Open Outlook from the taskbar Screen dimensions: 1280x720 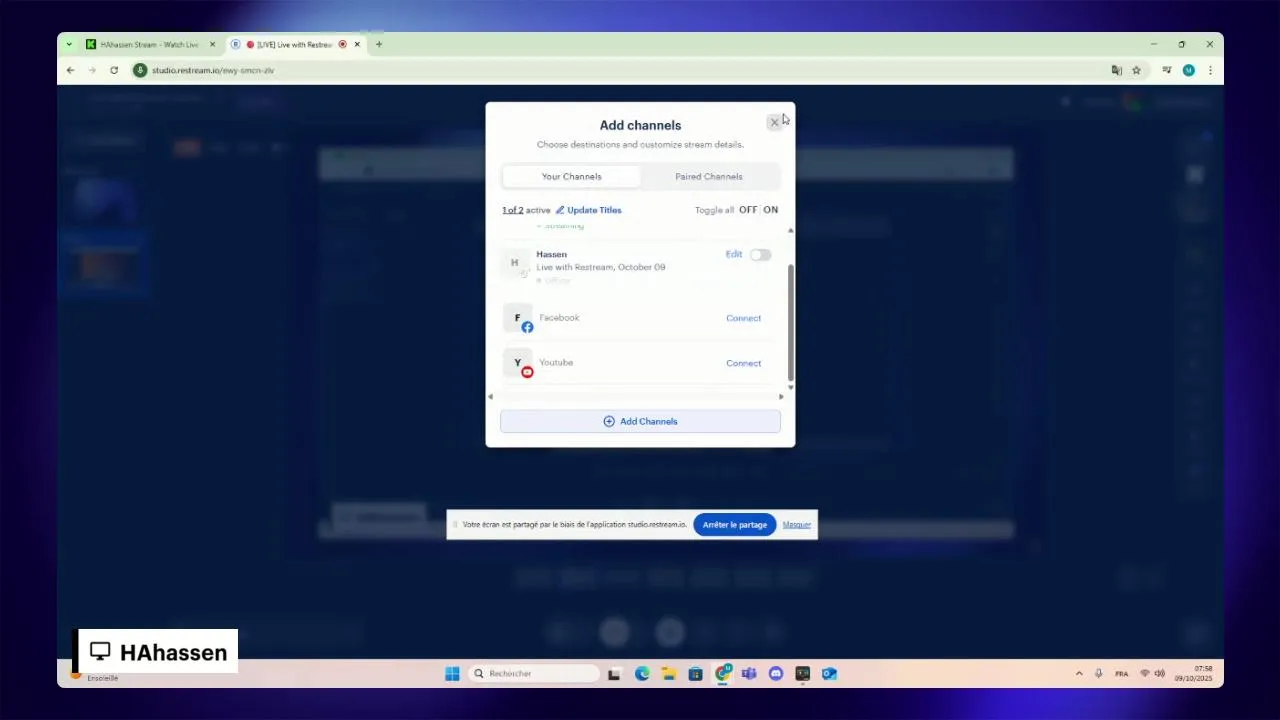829,674
